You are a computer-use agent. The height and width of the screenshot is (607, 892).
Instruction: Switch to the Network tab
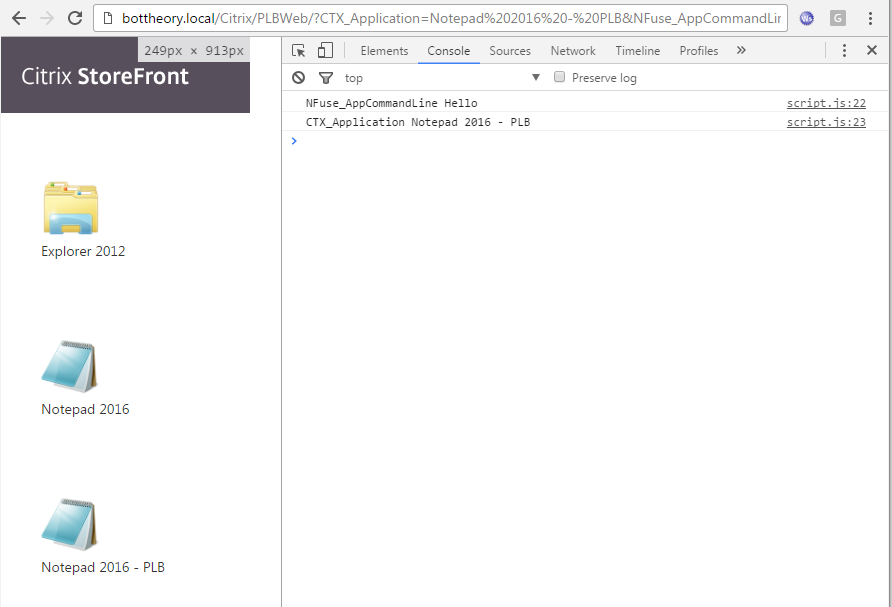573,51
